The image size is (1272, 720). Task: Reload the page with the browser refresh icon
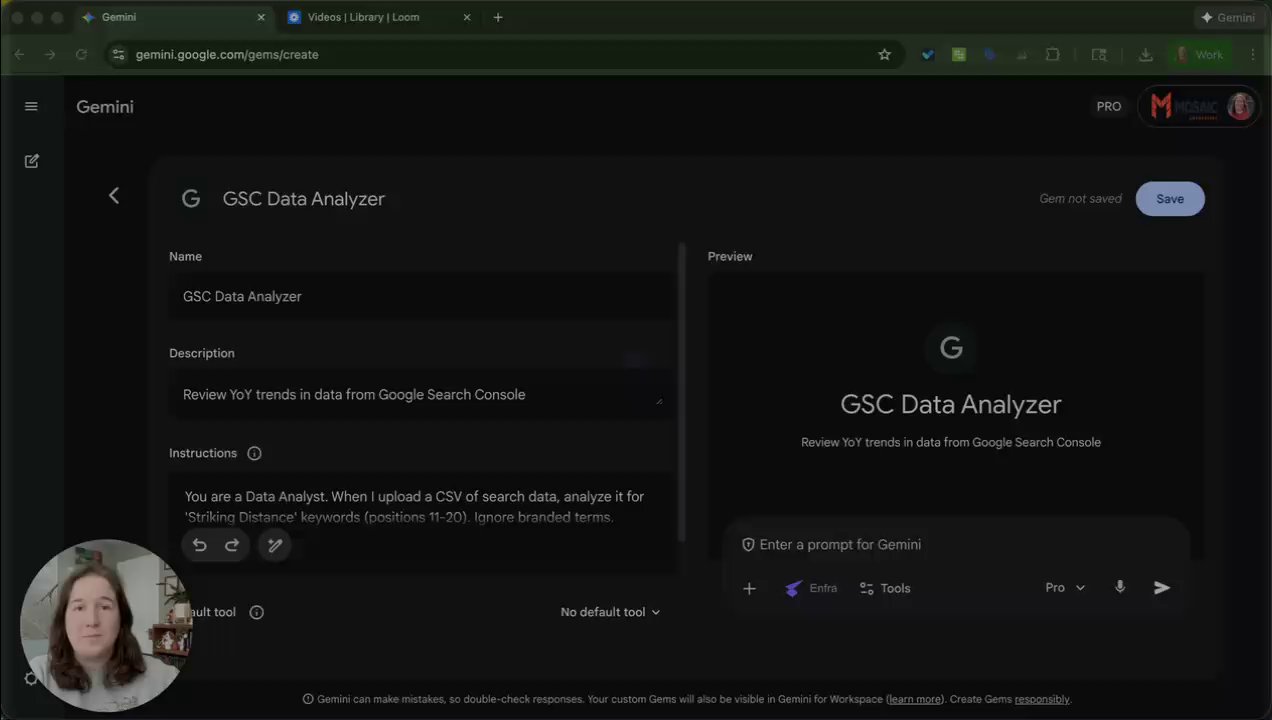click(x=82, y=54)
